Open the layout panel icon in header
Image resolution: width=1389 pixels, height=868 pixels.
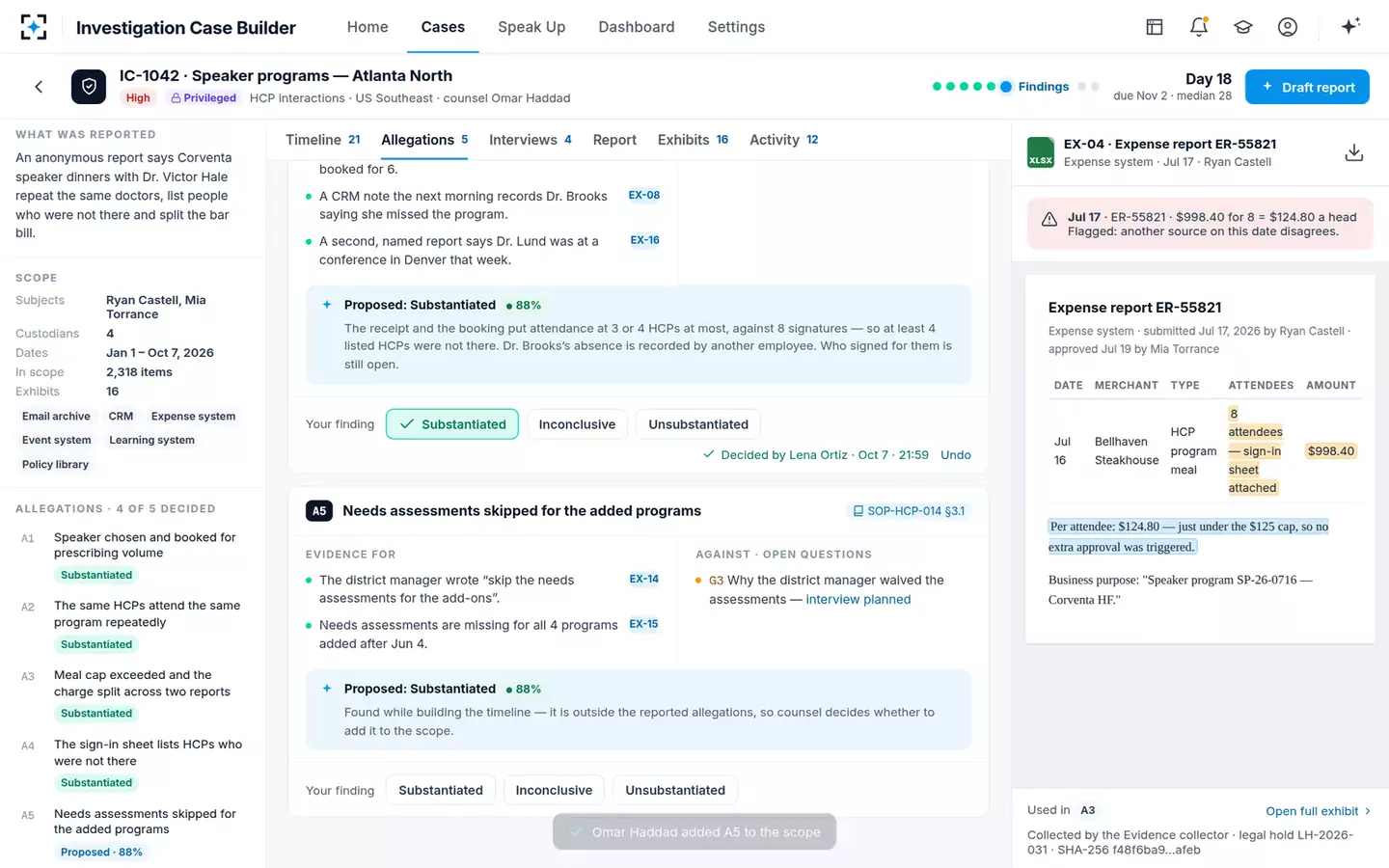click(x=1155, y=27)
